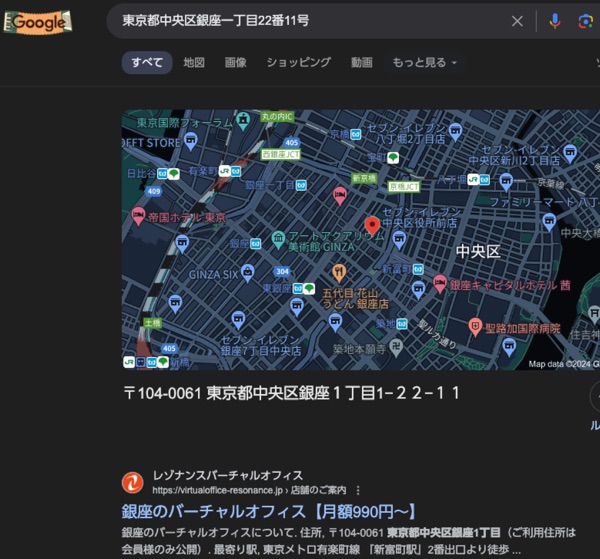This screenshot has height=559, width=600.
Task: Click the red location pin on map
Action: coord(372,225)
